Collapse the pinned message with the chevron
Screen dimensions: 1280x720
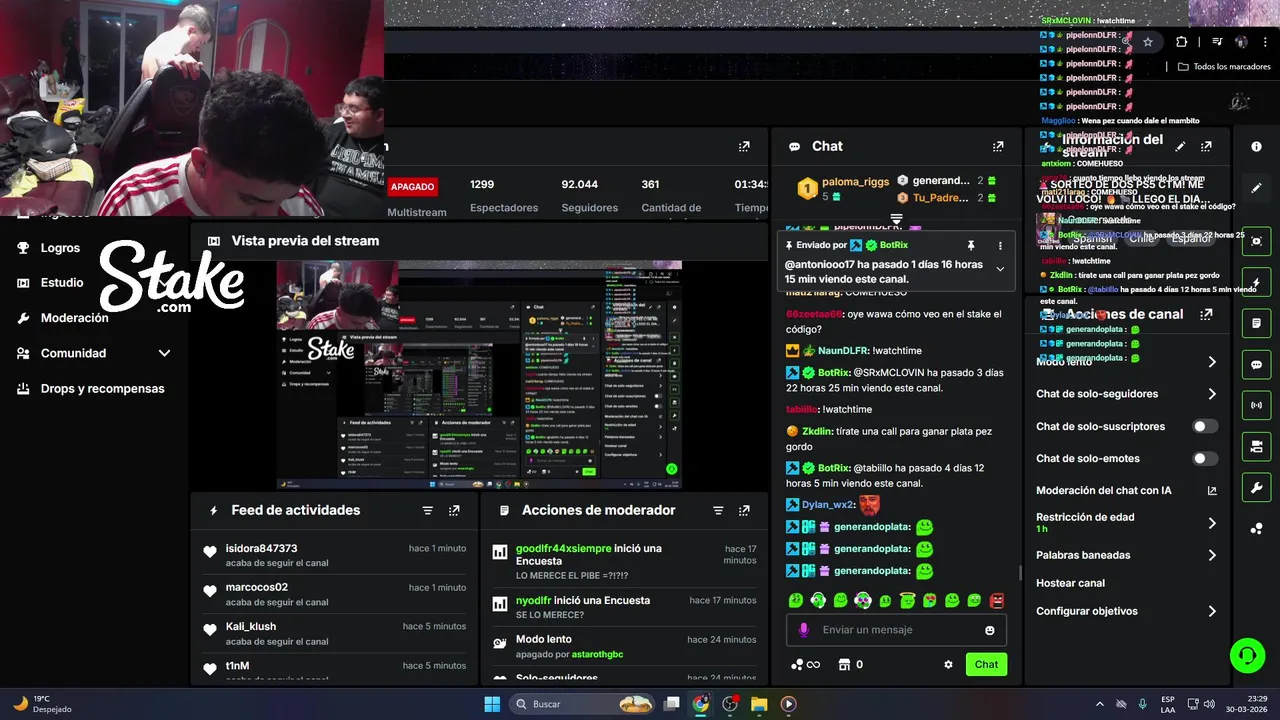pos(1000,268)
